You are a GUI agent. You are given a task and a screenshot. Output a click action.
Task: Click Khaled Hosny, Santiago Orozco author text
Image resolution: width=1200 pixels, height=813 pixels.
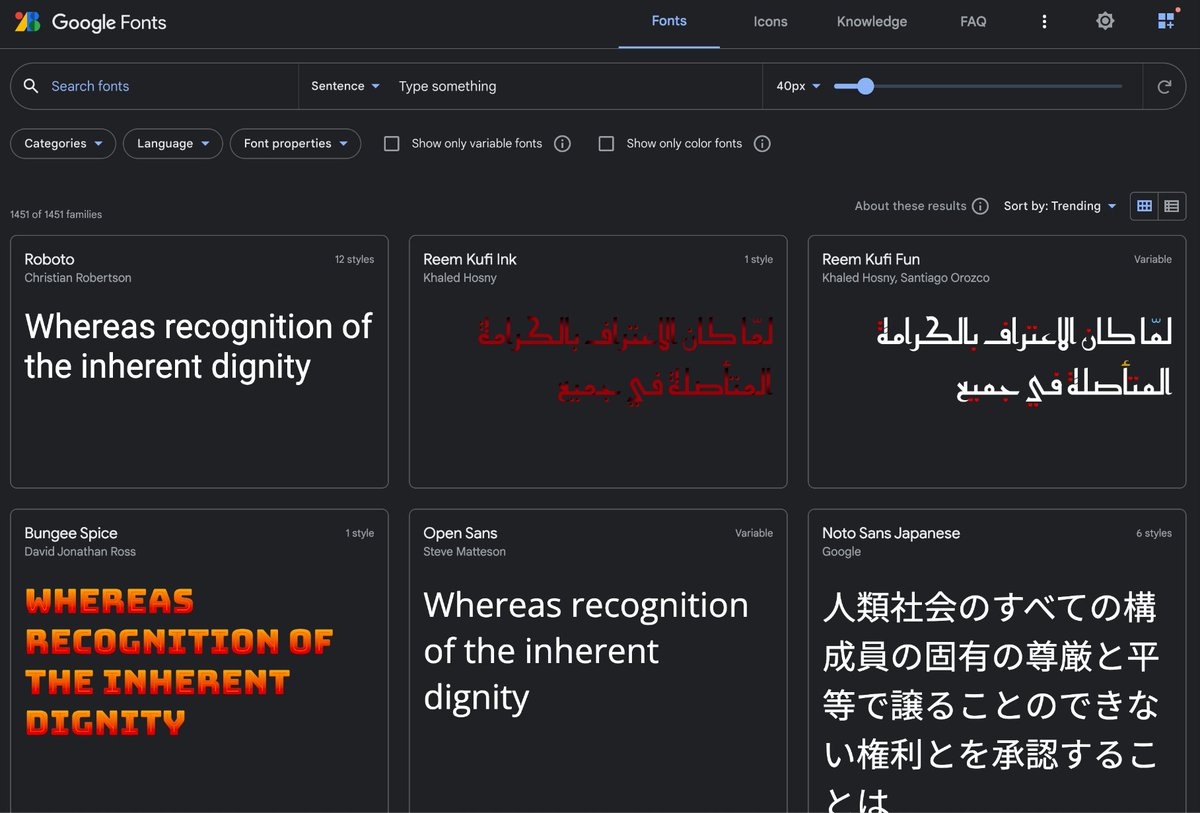[906, 278]
